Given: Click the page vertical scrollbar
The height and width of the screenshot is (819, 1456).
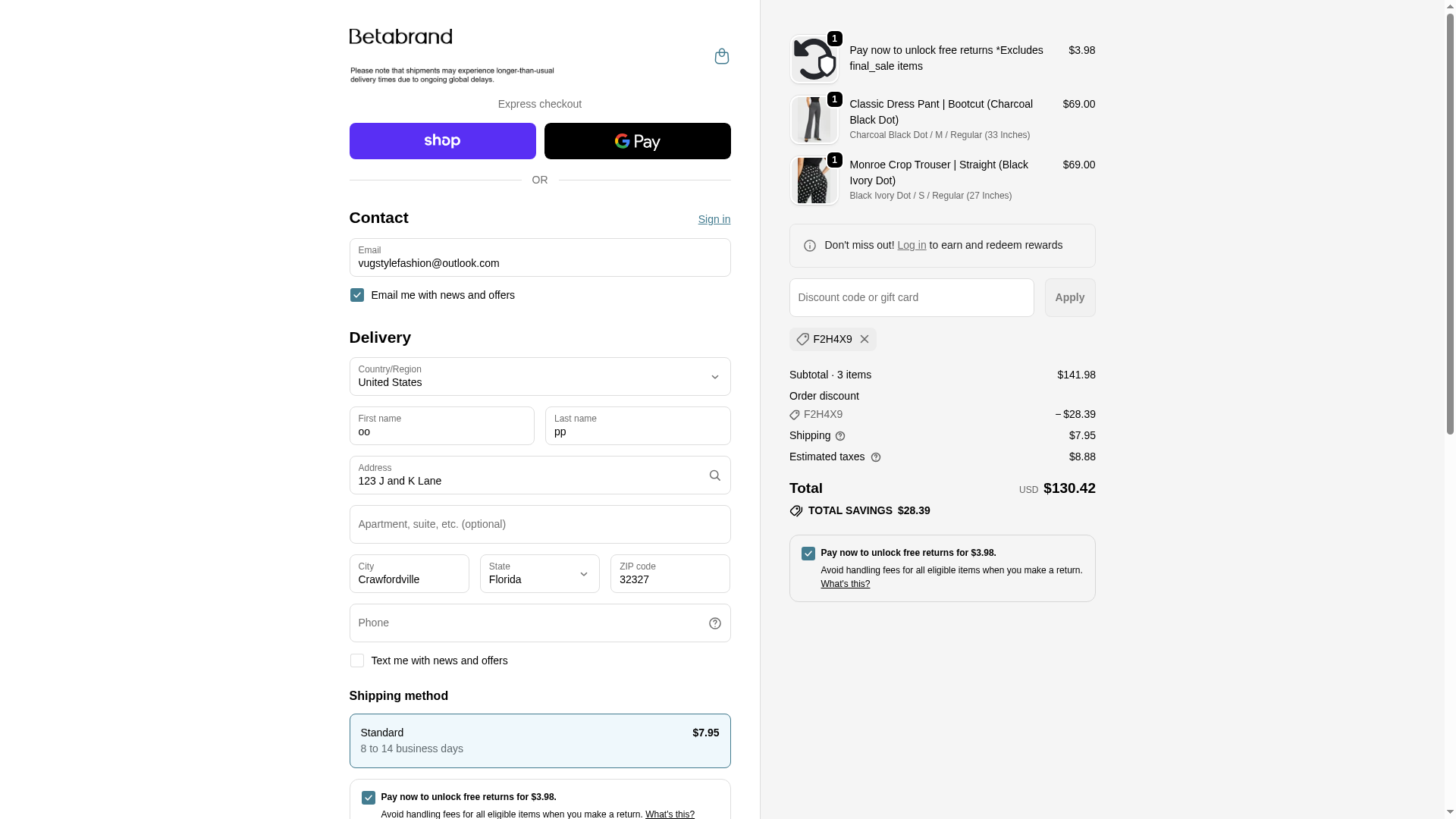Looking at the screenshot, I should 1450,227.
